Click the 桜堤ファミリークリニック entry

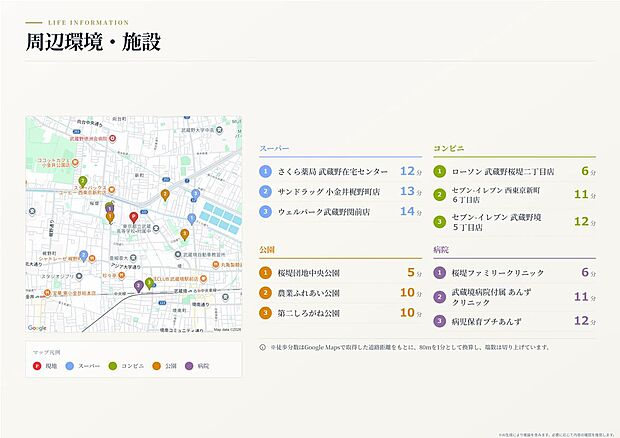point(498,273)
